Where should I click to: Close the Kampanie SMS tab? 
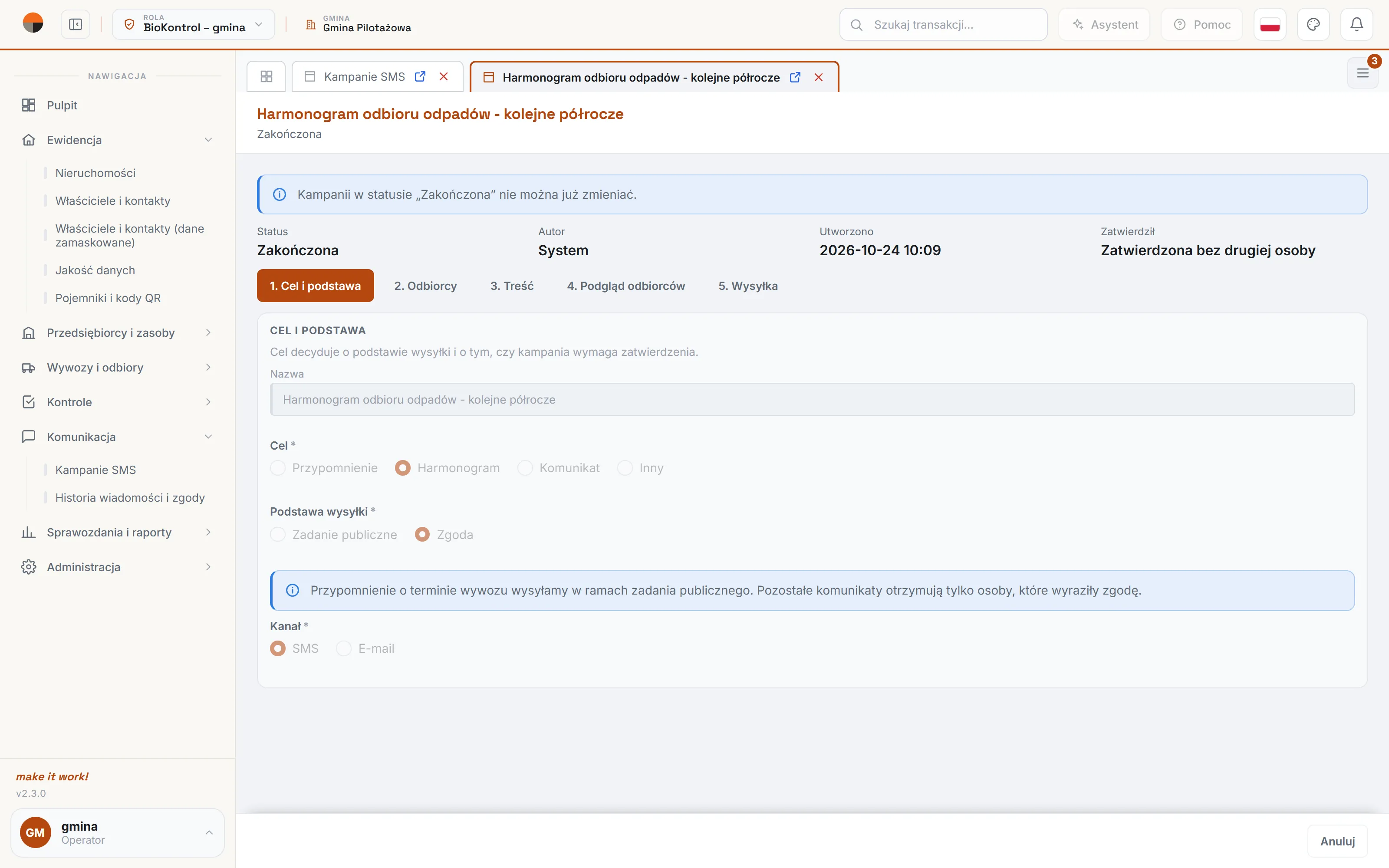(444, 76)
